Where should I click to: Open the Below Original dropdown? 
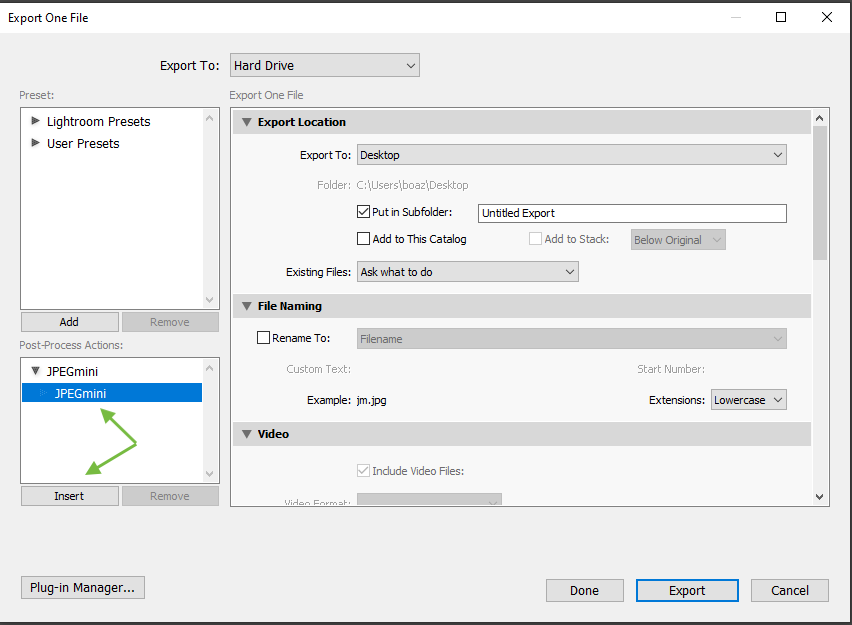point(678,240)
